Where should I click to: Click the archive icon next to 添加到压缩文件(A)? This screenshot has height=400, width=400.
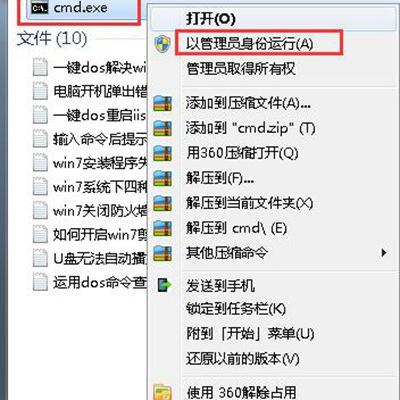[163, 103]
